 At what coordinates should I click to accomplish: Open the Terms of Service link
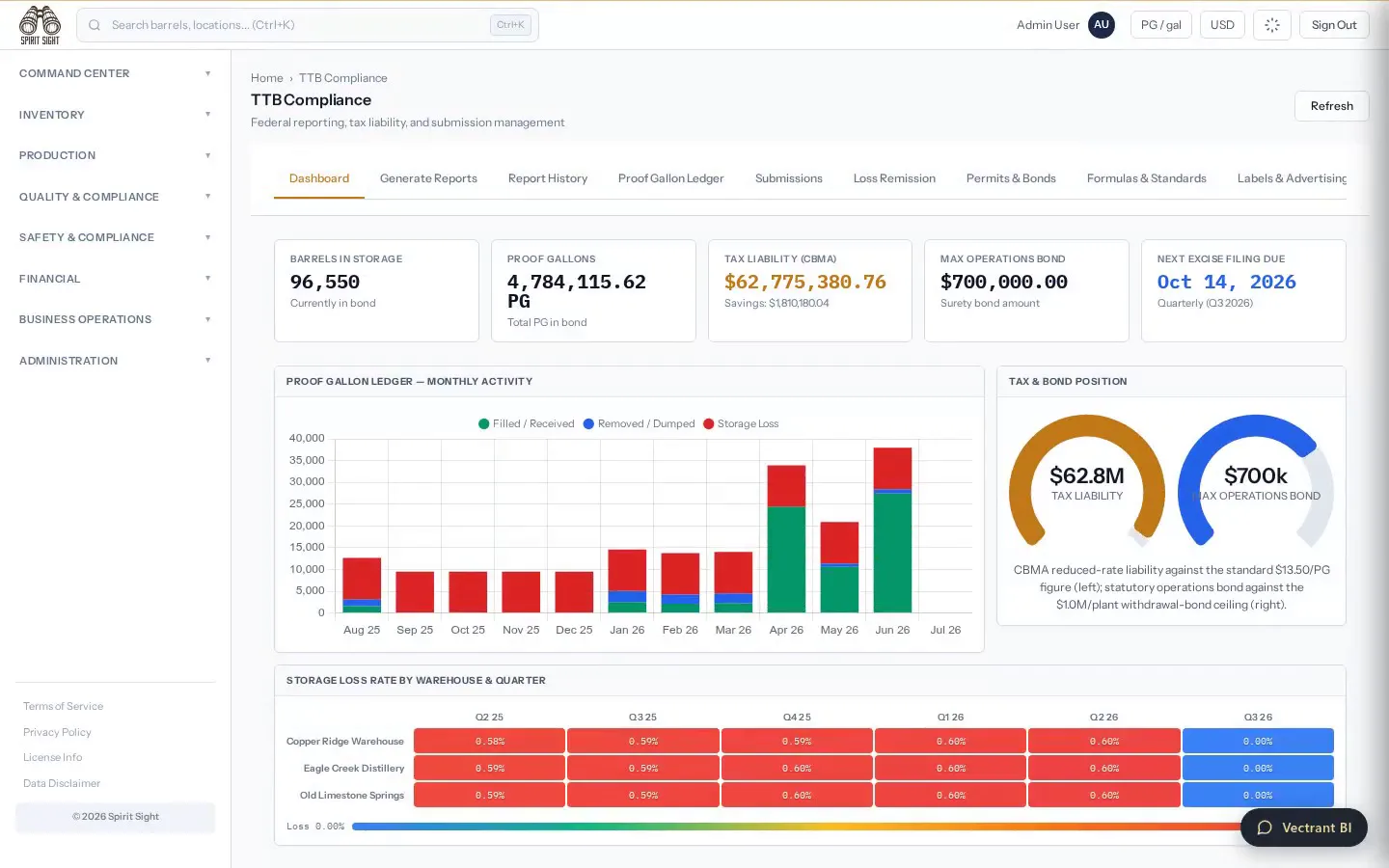(63, 706)
